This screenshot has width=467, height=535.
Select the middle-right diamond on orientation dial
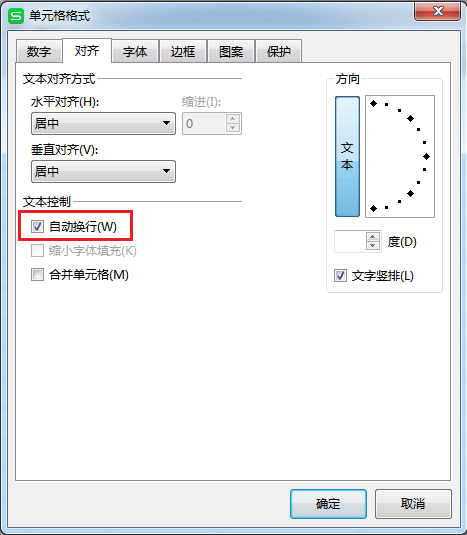[426, 156]
